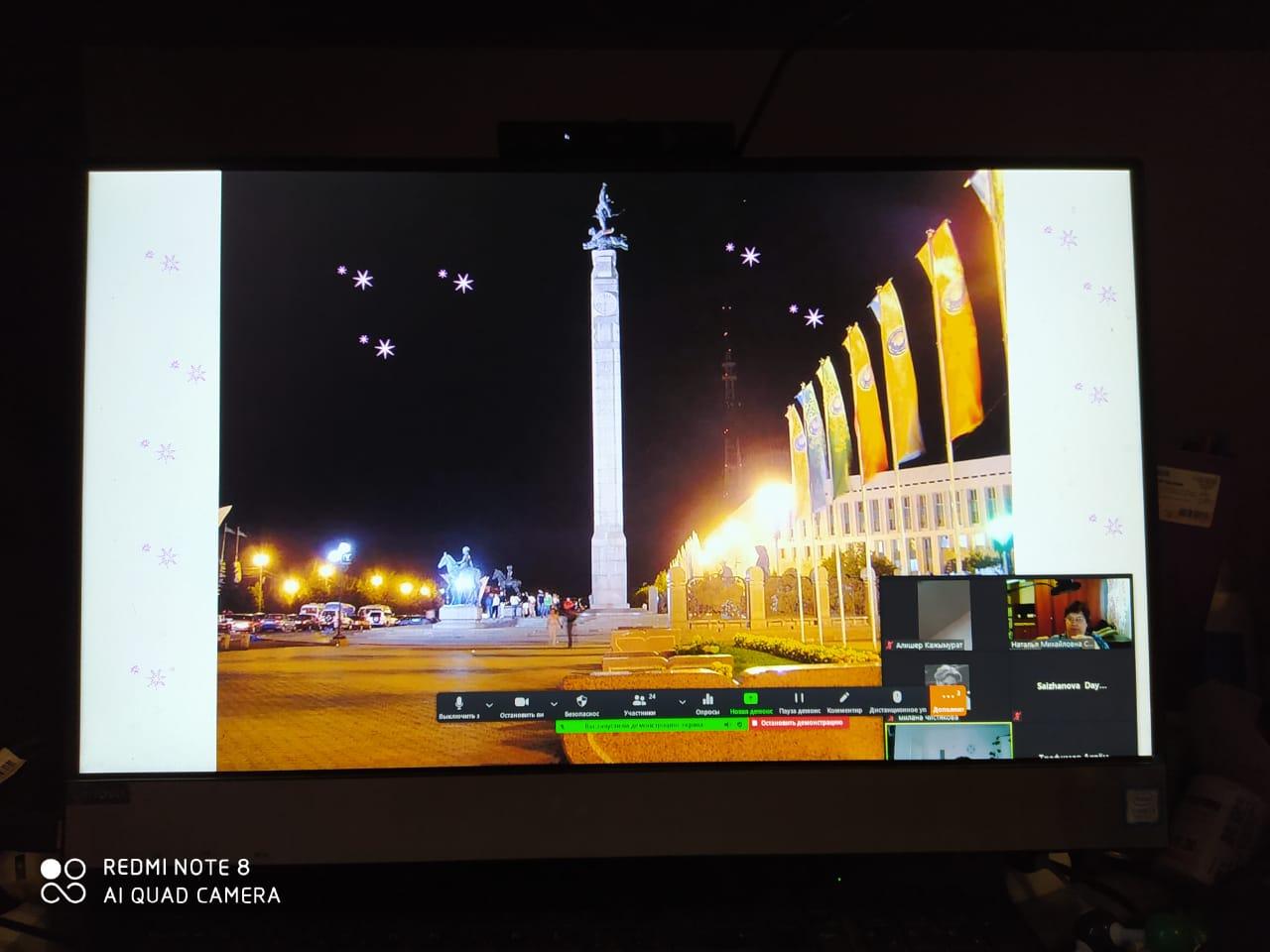This screenshot has width=1270, height=952.
Task: Expand the video options arrow
Action: (x=554, y=704)
